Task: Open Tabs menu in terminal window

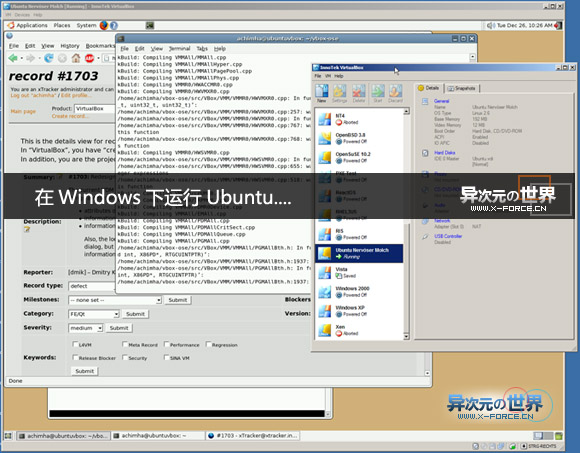Action: (x=202, y=48)
